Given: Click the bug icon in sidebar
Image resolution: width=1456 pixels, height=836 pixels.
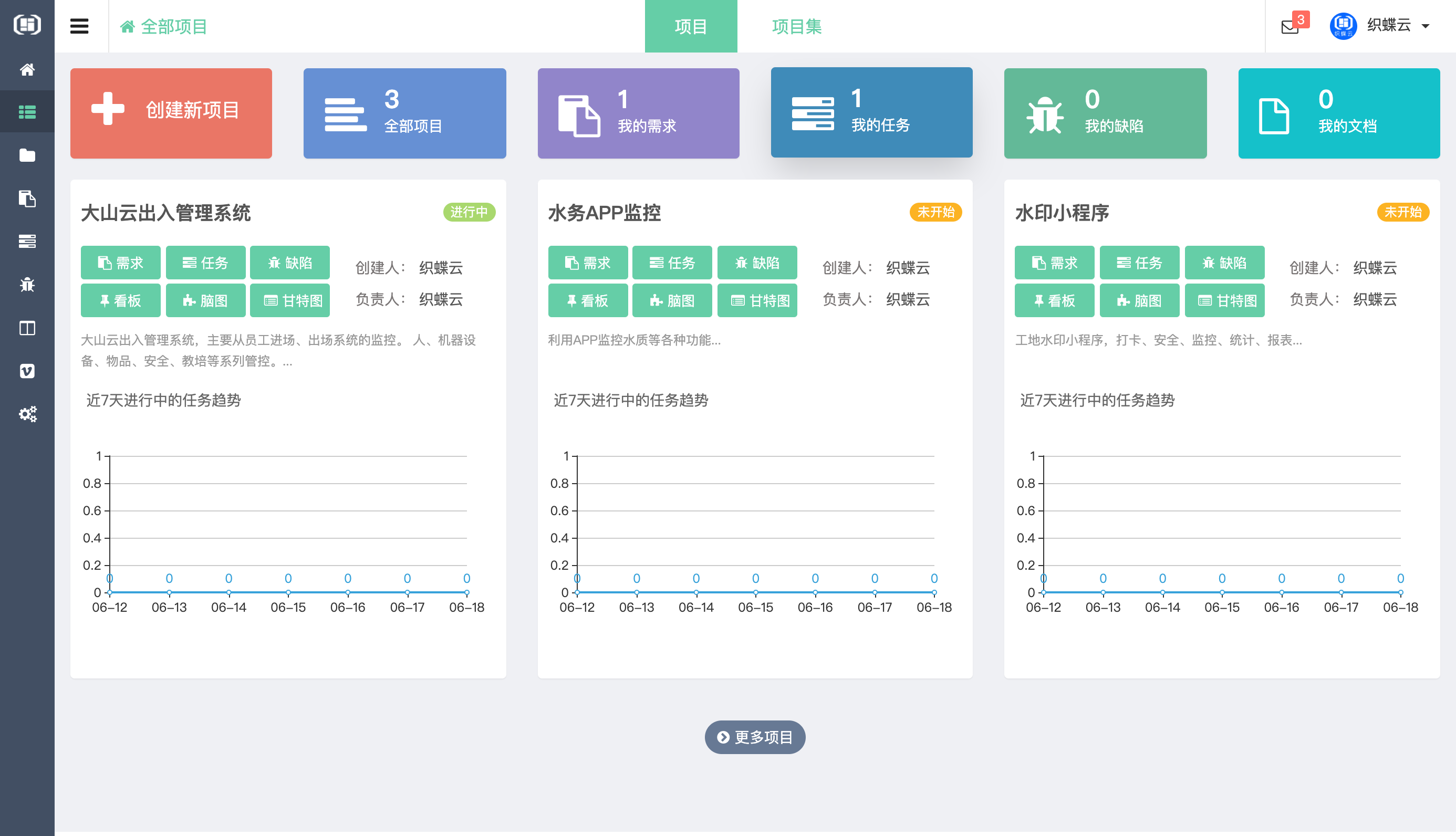Looking at the screenshot, I should click(27, 284).
